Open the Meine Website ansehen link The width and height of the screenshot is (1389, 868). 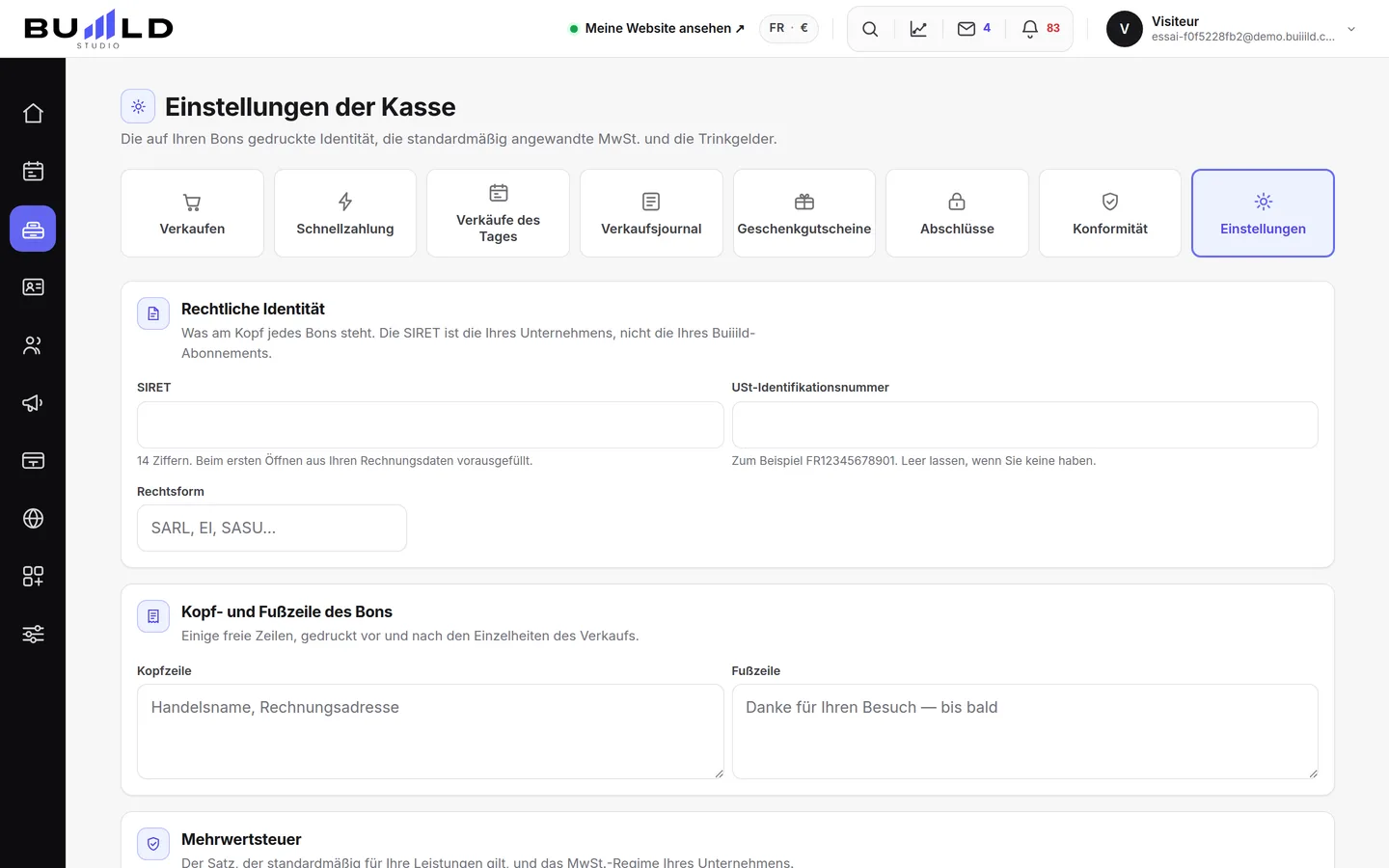pos(657,29)
